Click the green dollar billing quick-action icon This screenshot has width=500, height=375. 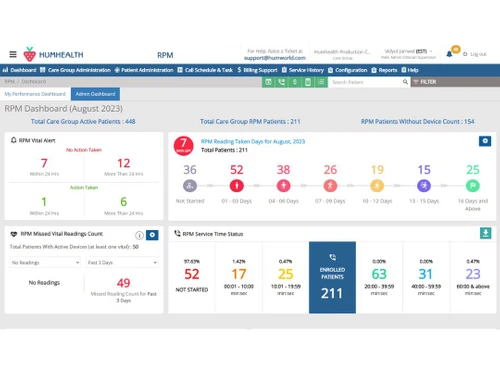pos(295,82)
